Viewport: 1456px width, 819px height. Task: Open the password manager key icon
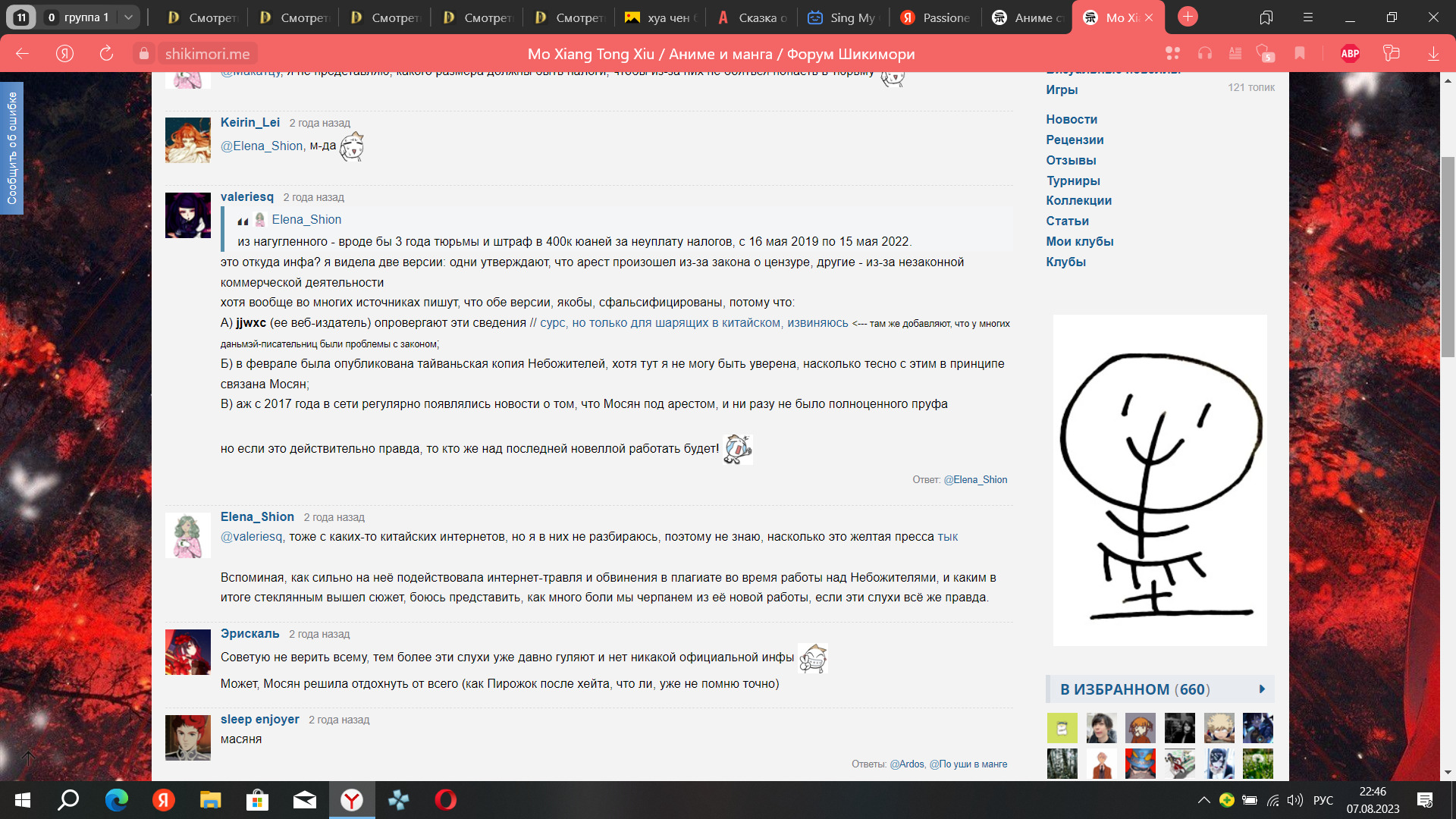click(x=1391, y=53)
